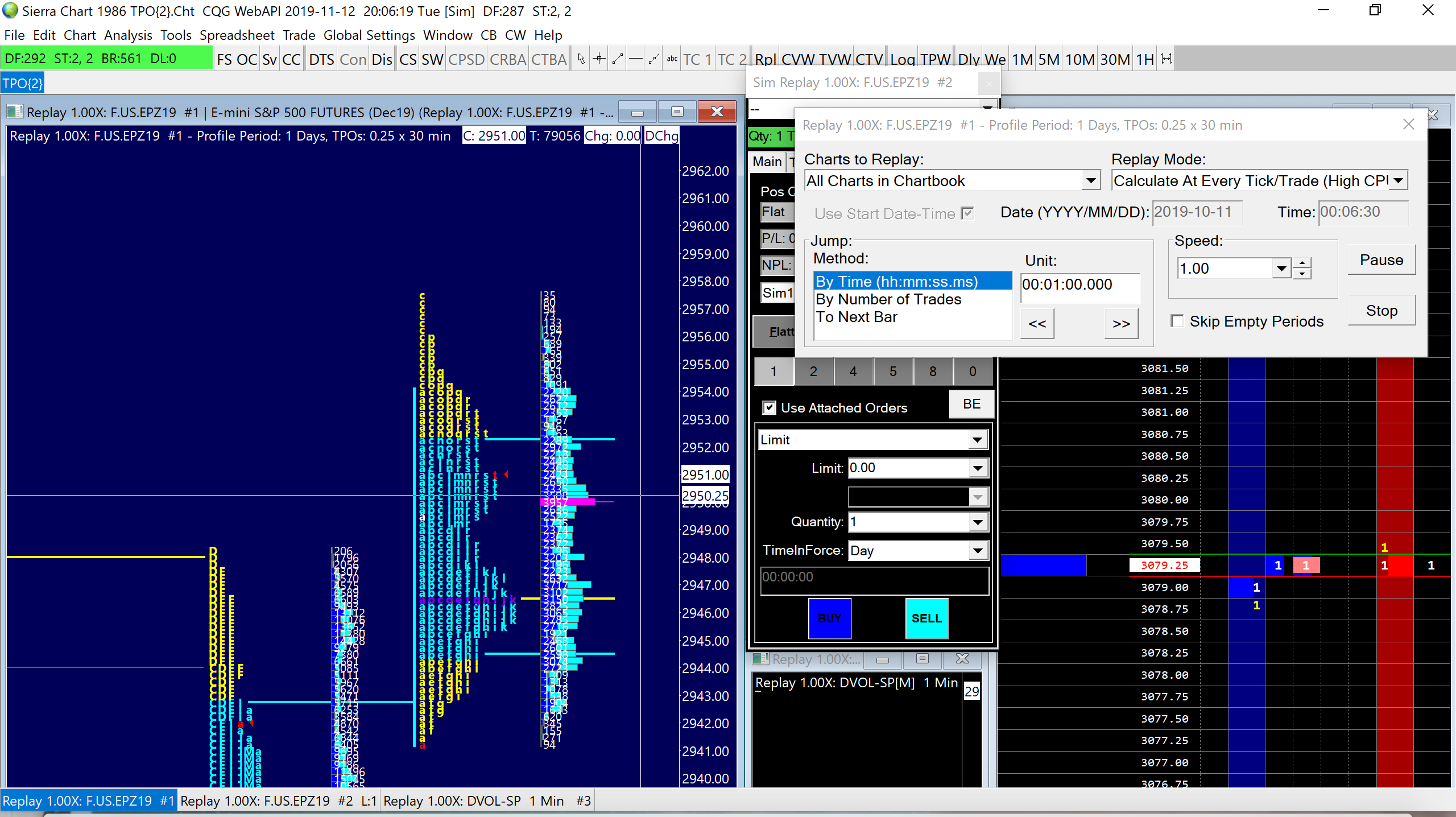Click the FS toolbar button
Viewport: 1456px width, 817px height.
[x=224, y=59]
